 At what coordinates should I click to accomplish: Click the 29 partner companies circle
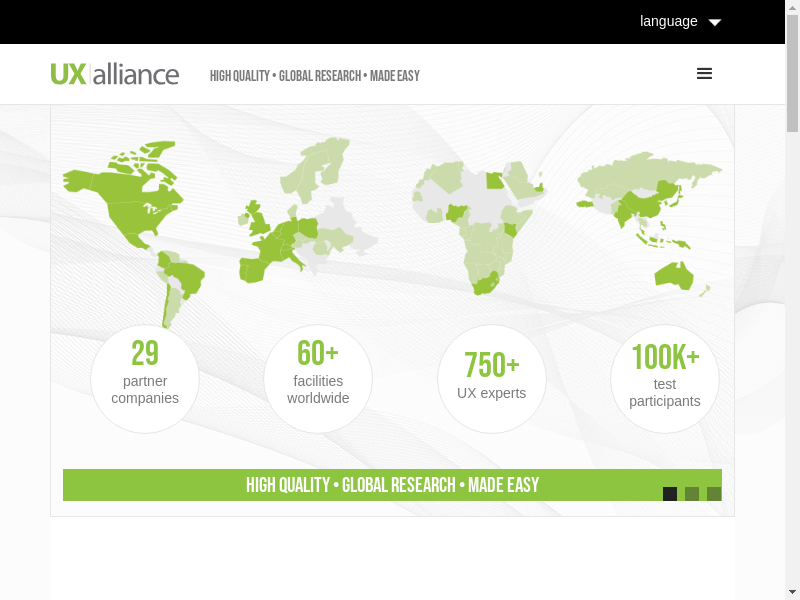[145, 379]
